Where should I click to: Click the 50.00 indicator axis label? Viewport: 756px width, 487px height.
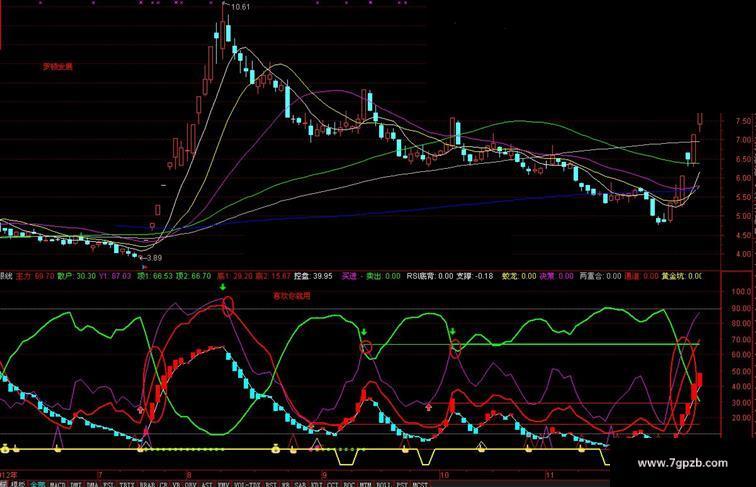(742, 371)
